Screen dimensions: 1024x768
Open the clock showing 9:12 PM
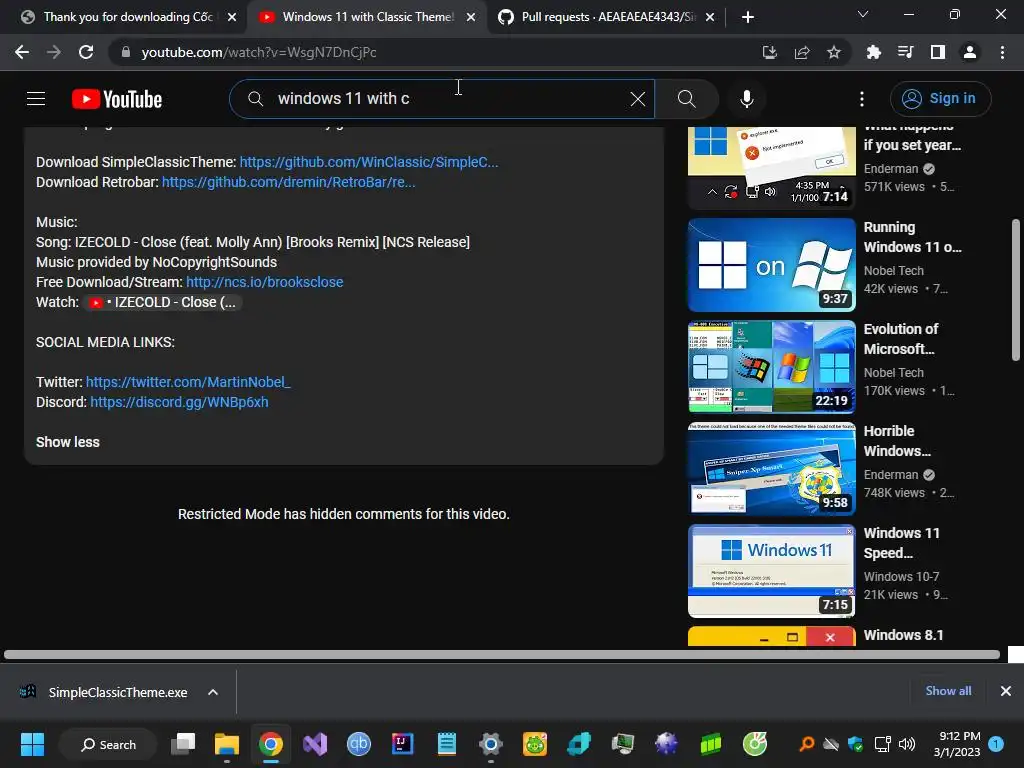tap(957, 744)
